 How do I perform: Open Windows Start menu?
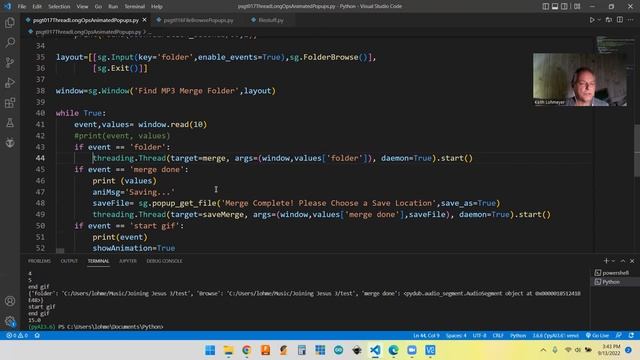coord(210,350)
